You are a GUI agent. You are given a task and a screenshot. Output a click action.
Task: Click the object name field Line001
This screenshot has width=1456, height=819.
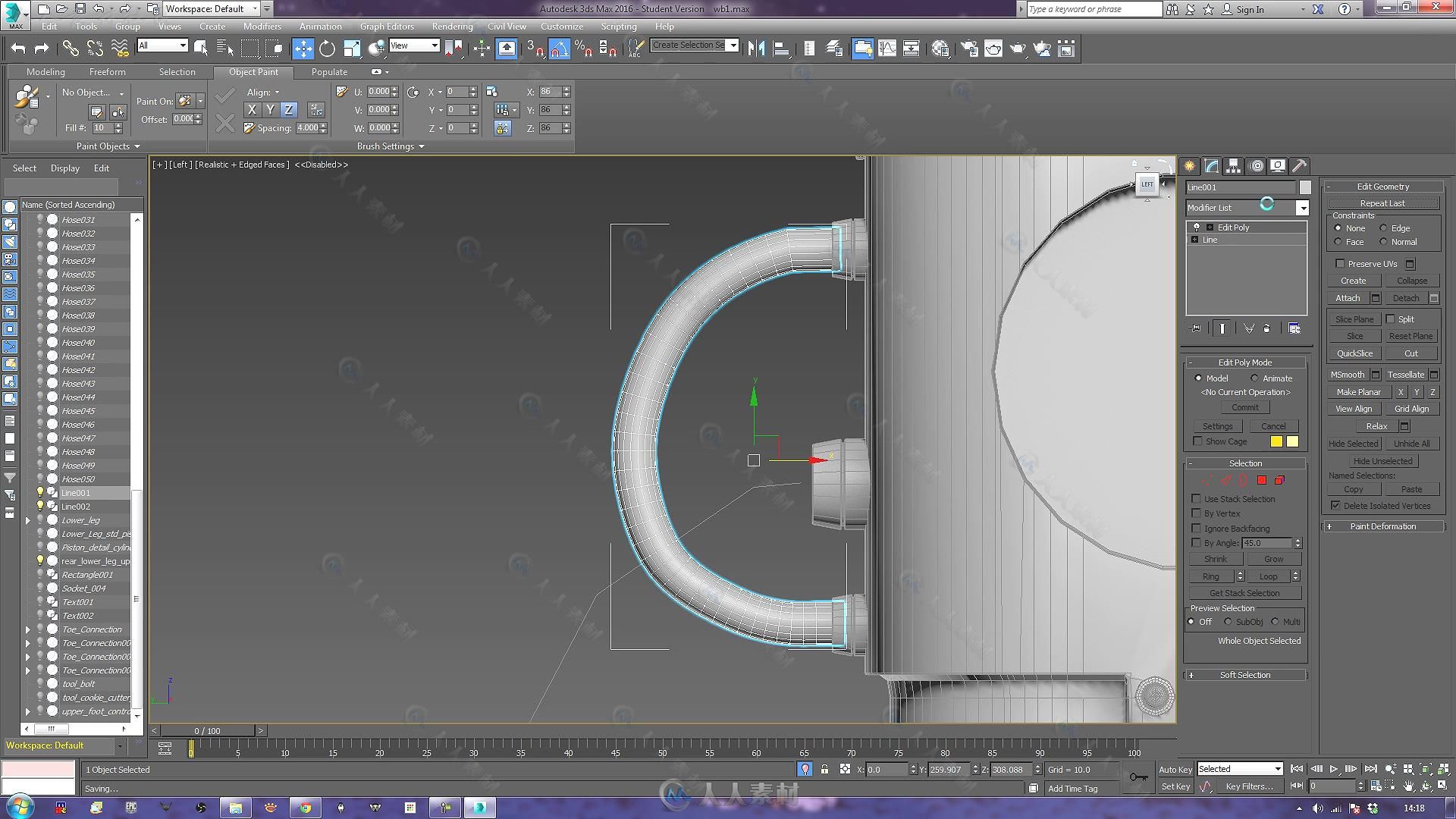coord(1241,187)
